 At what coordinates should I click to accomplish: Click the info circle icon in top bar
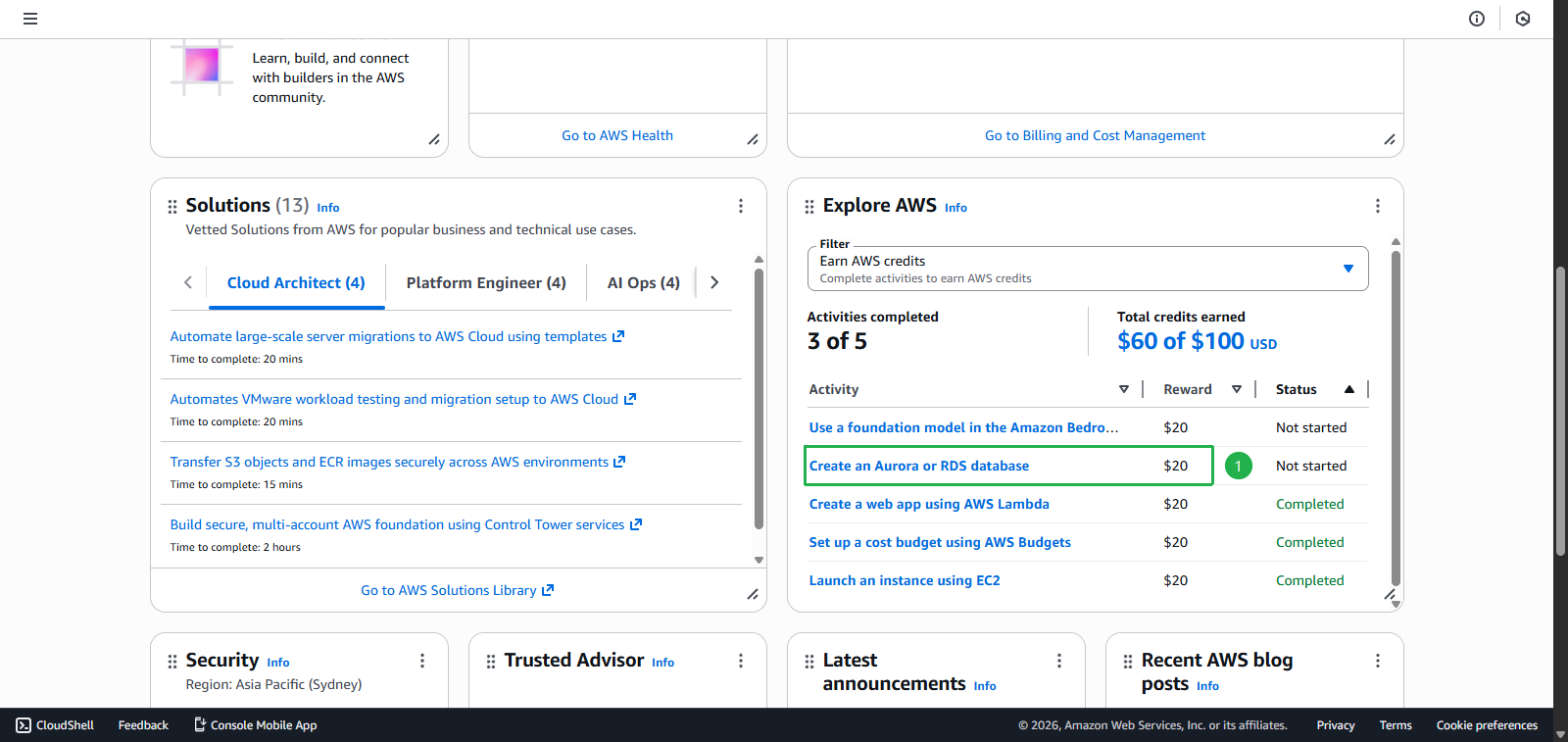point(1477,19)
